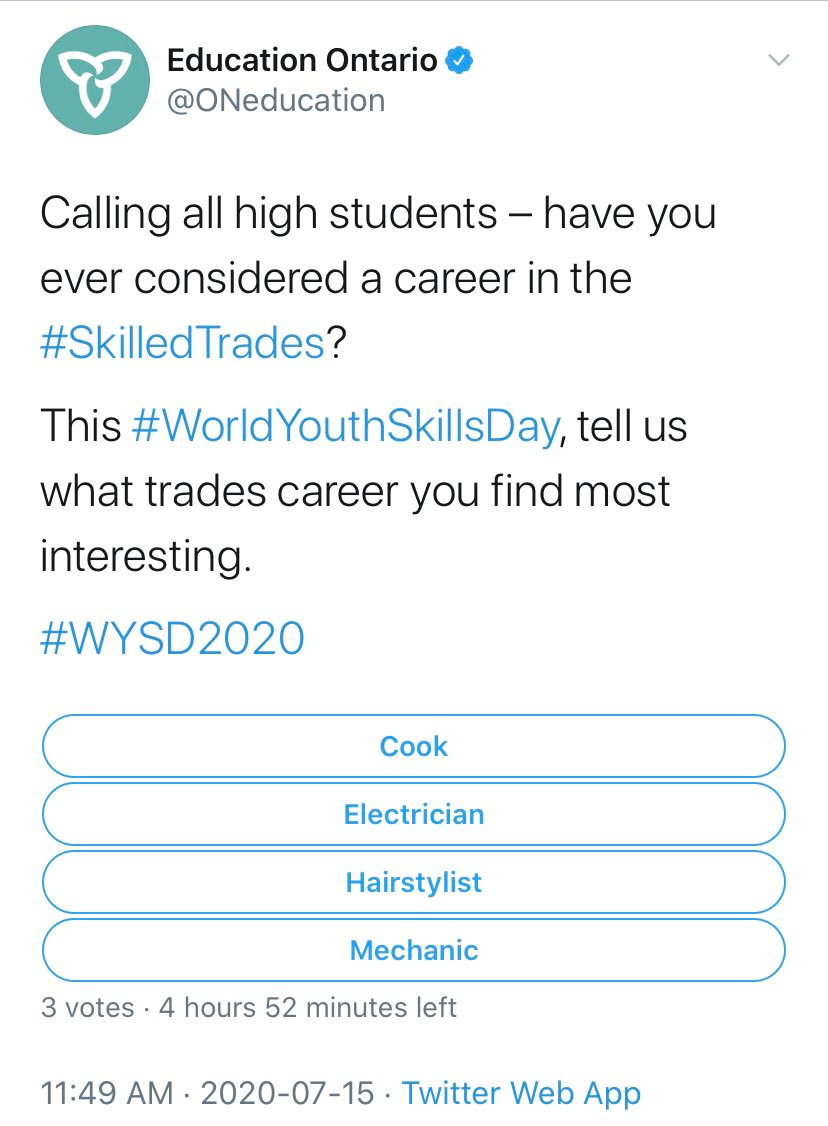Click the "what trades career" sentence
The height and width of the screenshot is (1126, 828).
pyautogui.click(x=354, y=491)
